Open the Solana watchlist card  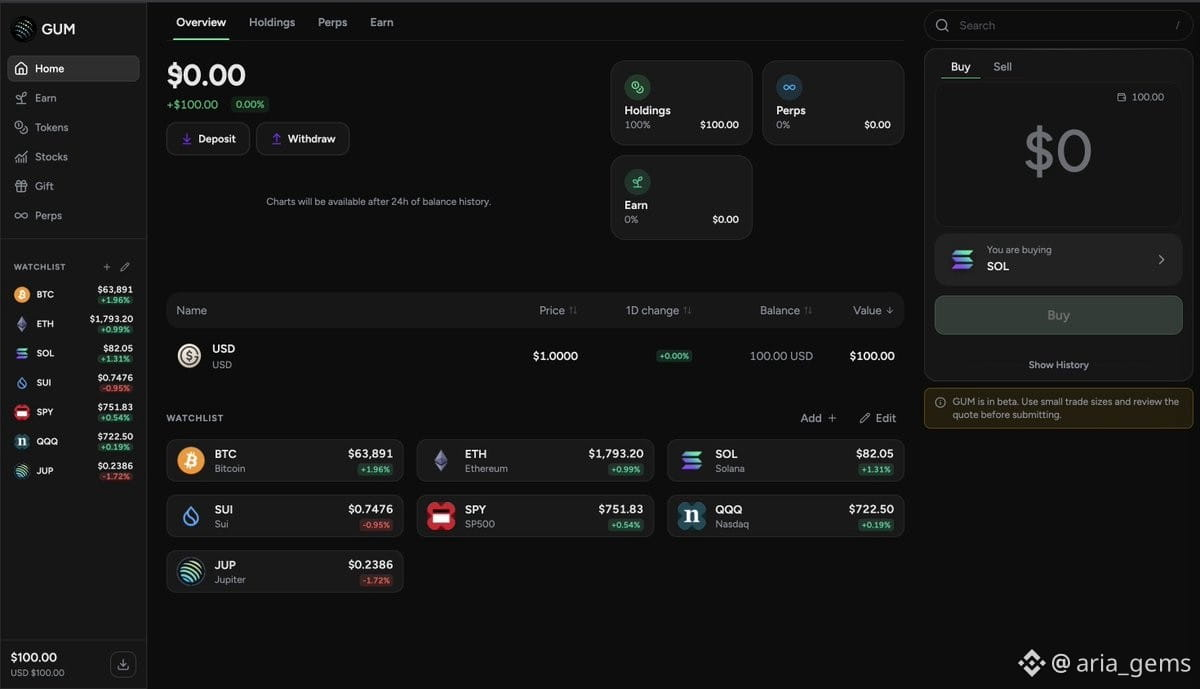click(786, 461)
